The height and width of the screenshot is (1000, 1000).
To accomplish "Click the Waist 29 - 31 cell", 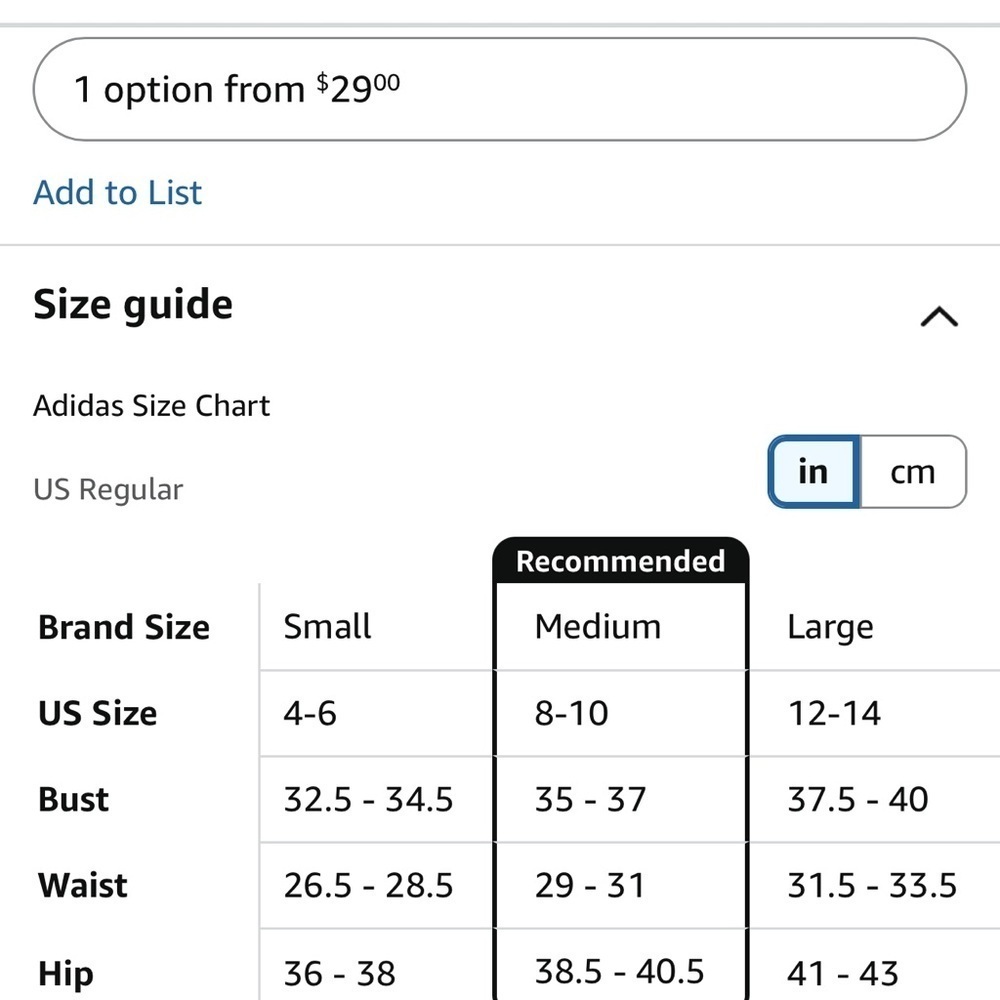I will point(621,885).
